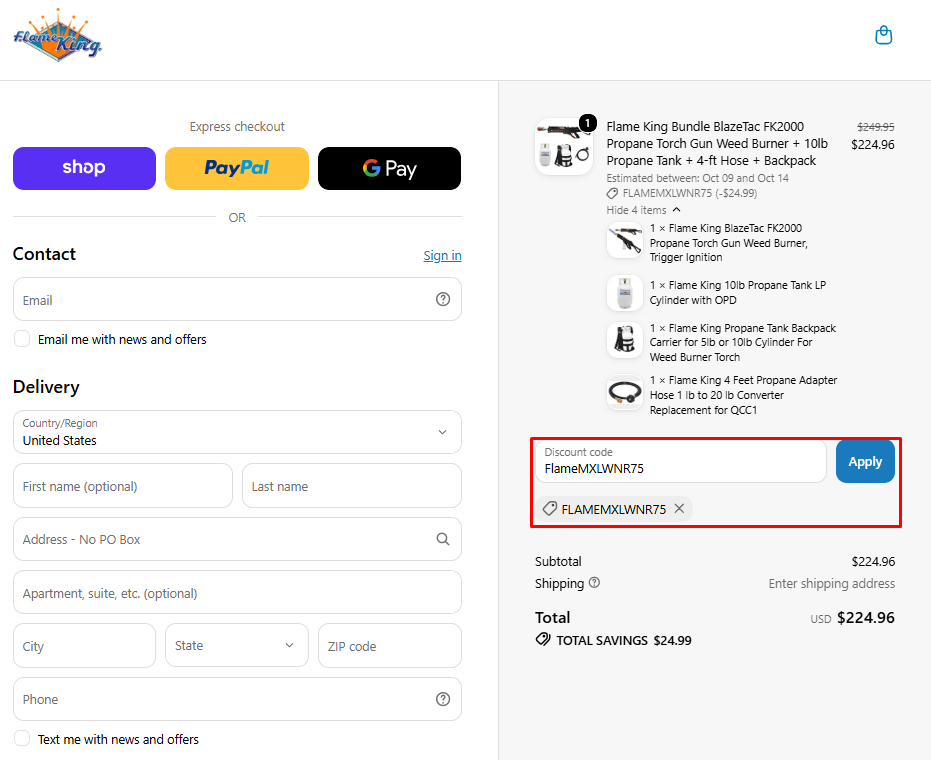Image resolution: width=931 pixels, height=760 pixels.
Task: Remove the FLAMEMXLWNR75 discount tag
Action: click(x=680, y=508)
